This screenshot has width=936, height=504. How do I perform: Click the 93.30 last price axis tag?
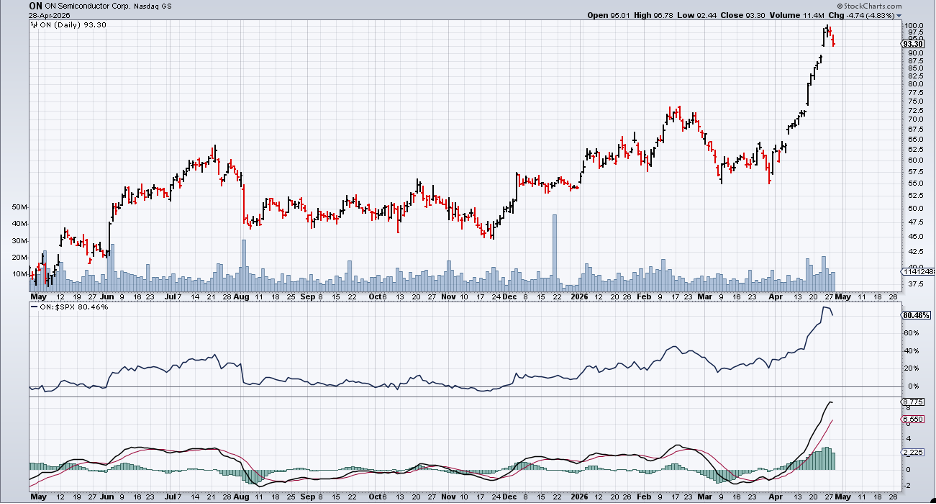coord(912,44)
